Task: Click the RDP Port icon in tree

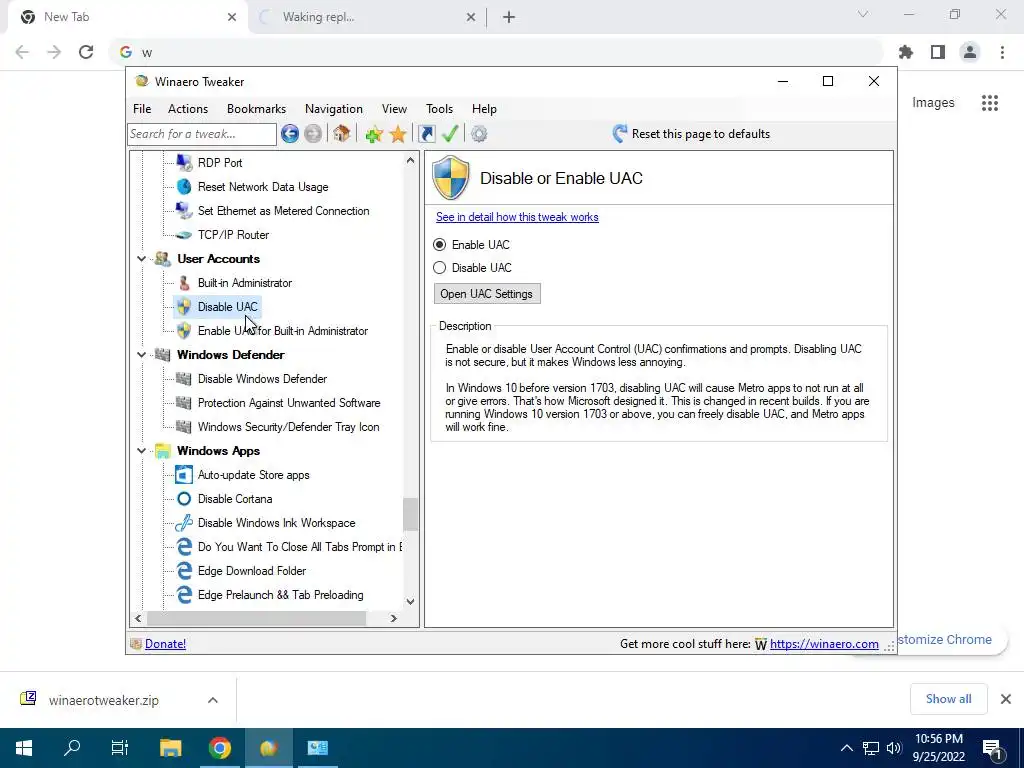Action: click(x=184, y=163)
